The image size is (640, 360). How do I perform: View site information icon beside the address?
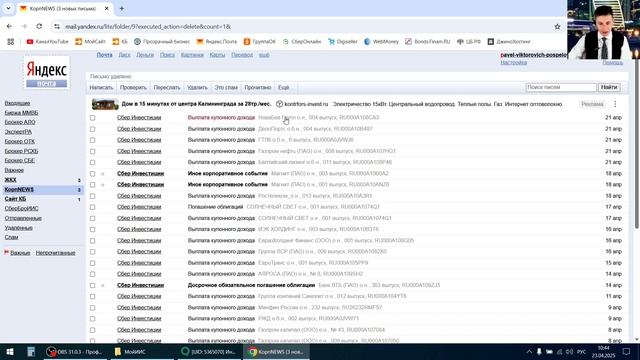coord(57,27)
